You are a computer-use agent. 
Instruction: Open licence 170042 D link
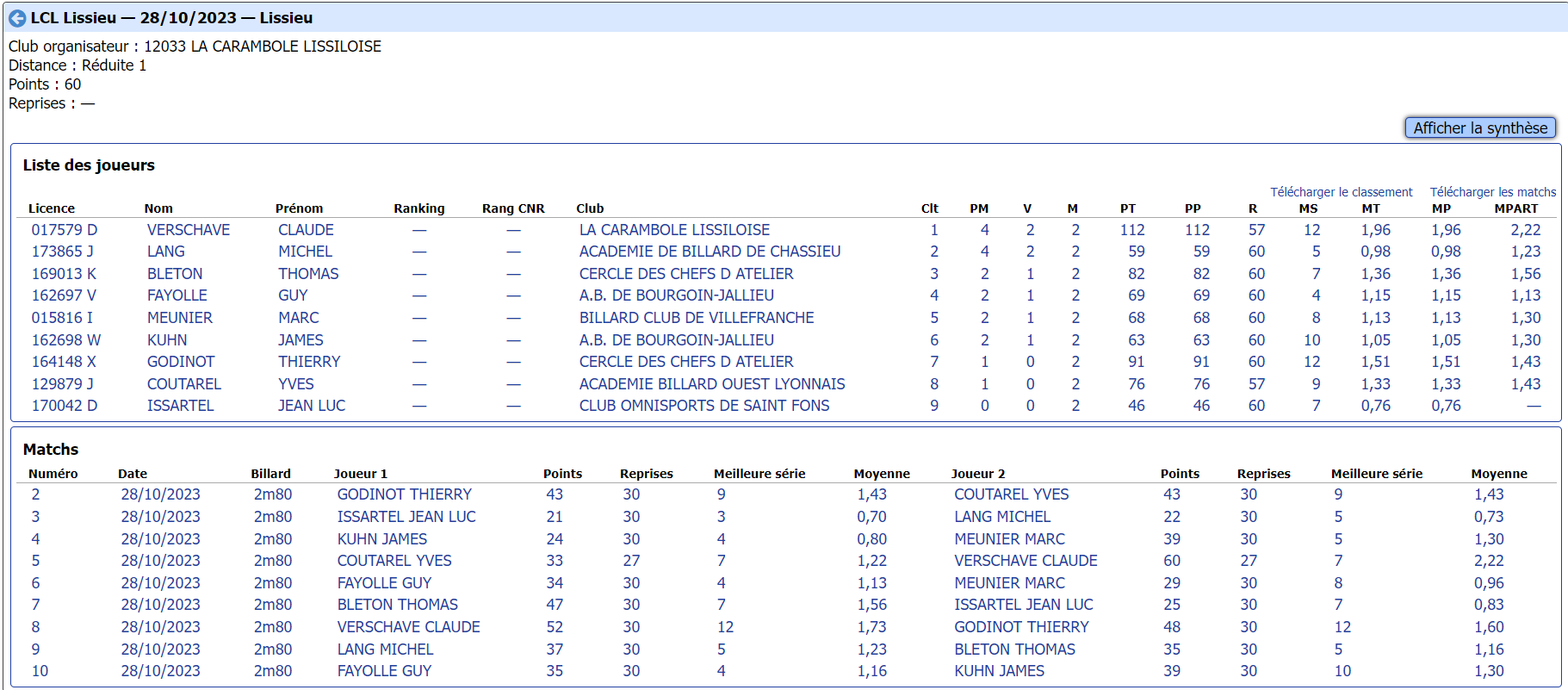click(x=65, y=406)
